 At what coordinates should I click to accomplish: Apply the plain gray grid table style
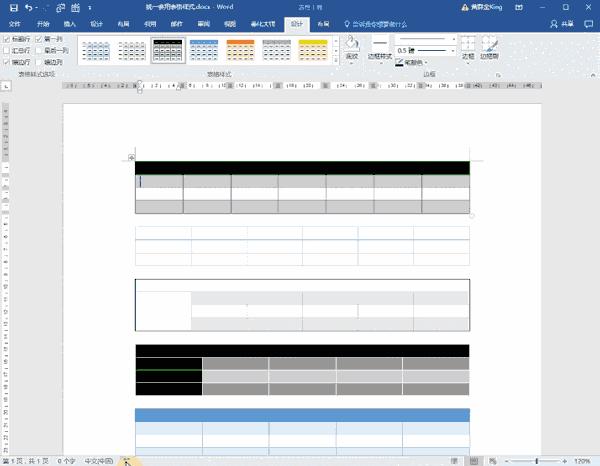132,51
